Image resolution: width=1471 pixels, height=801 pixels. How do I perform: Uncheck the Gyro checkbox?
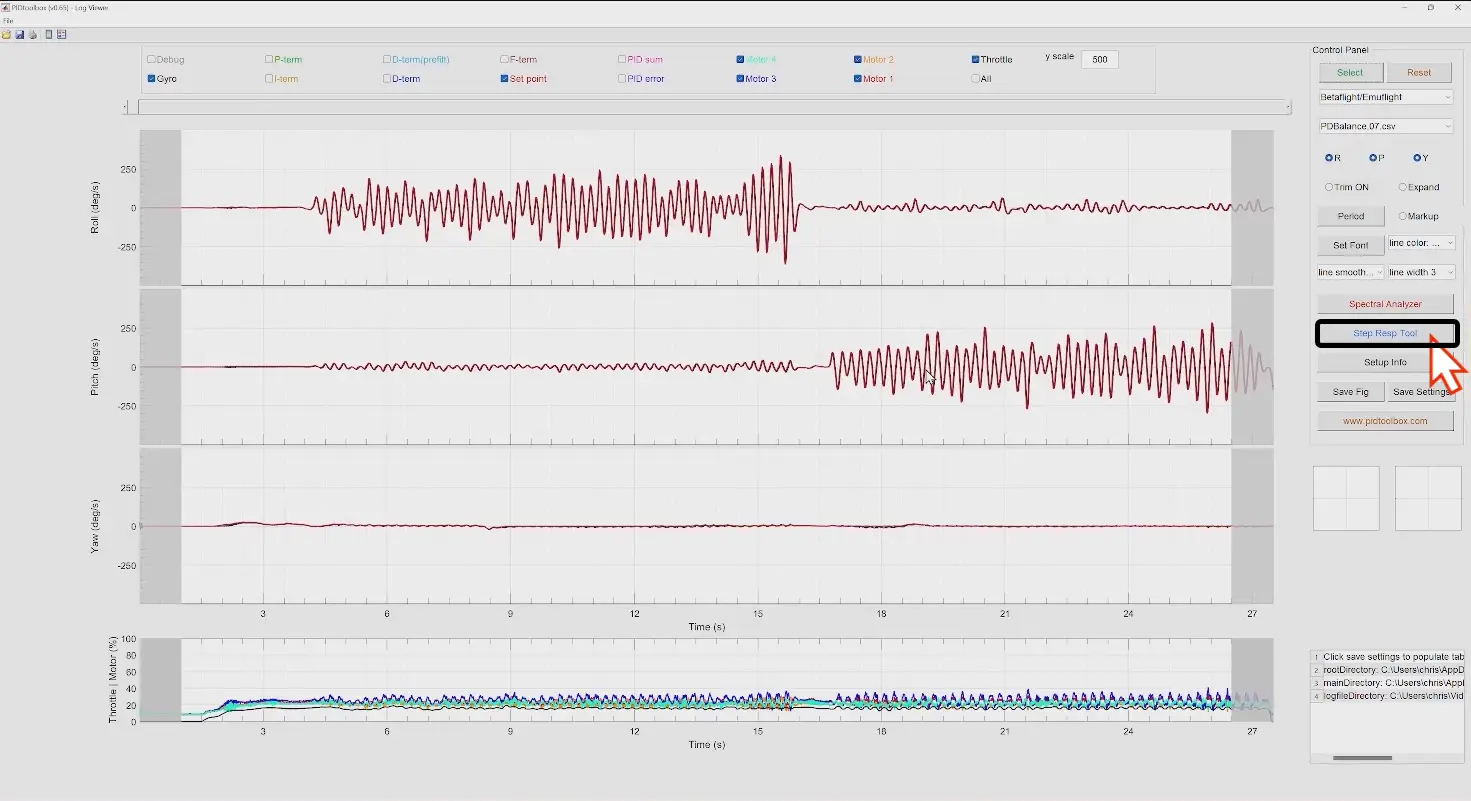click(151, 79)
